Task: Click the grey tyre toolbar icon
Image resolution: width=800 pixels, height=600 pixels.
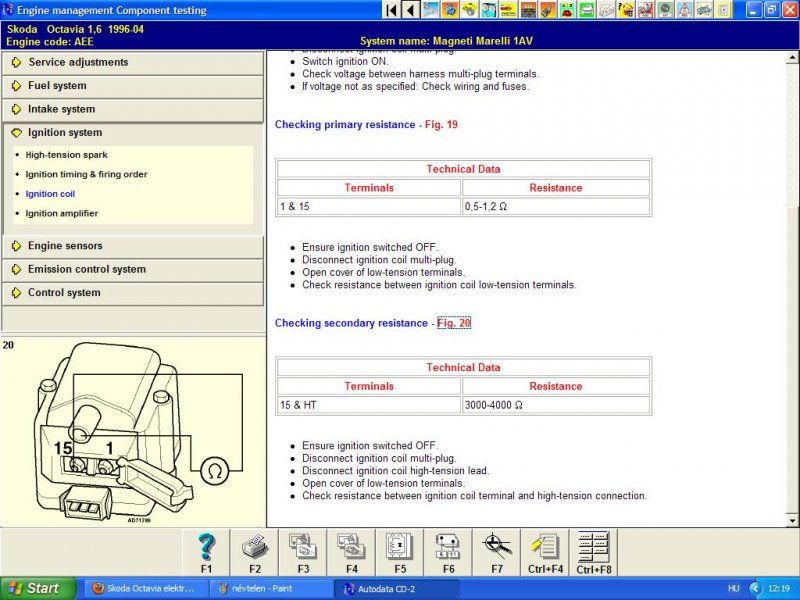Action: coord(664,10)
